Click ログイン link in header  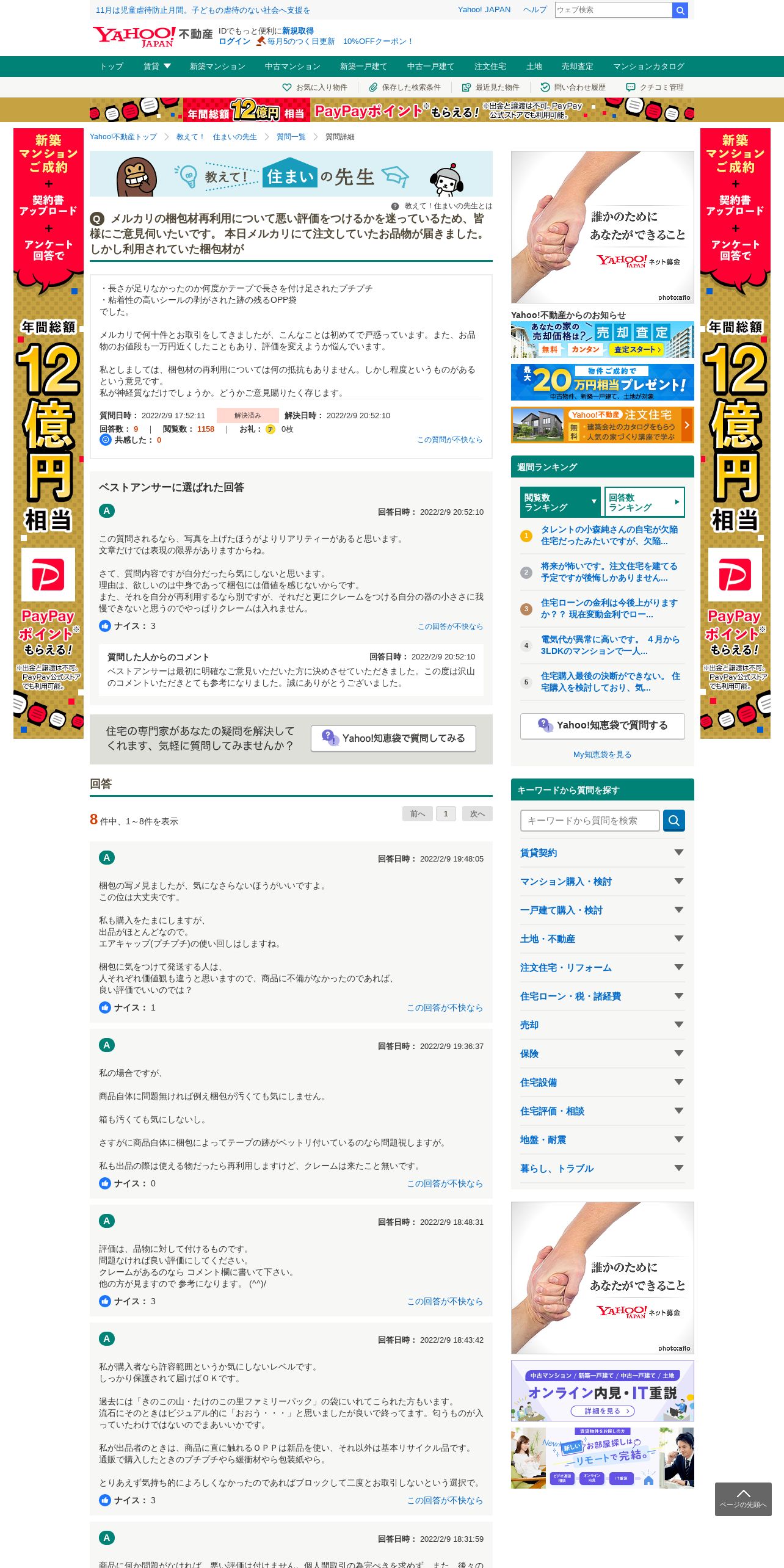(234, 42)
